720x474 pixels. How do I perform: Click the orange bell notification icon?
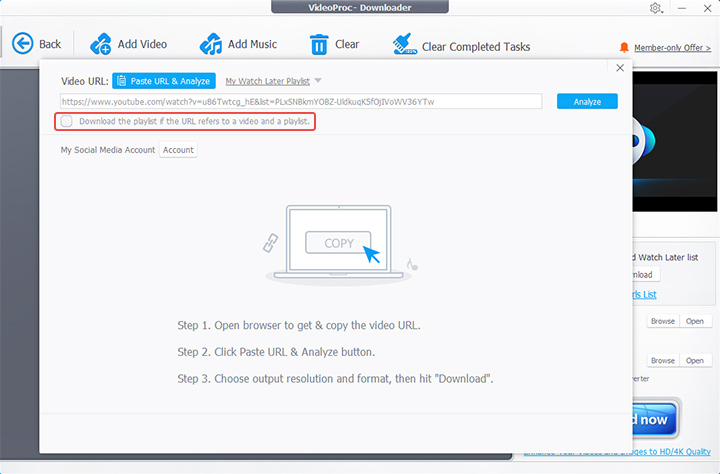coord(624,47)
